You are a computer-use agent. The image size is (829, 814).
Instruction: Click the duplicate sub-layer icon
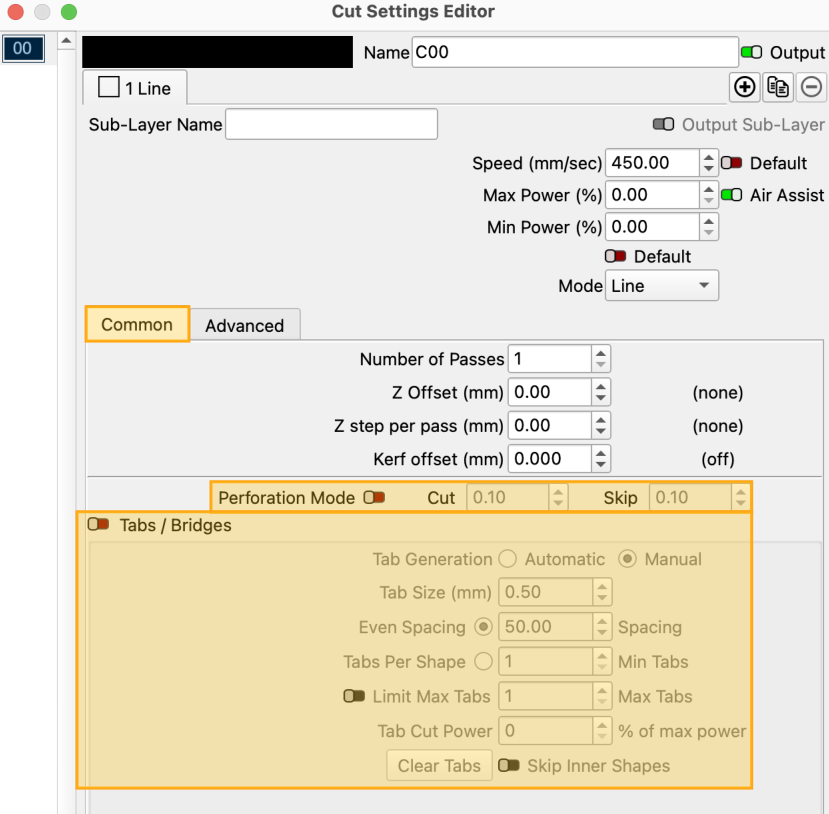tap(778, 87)
